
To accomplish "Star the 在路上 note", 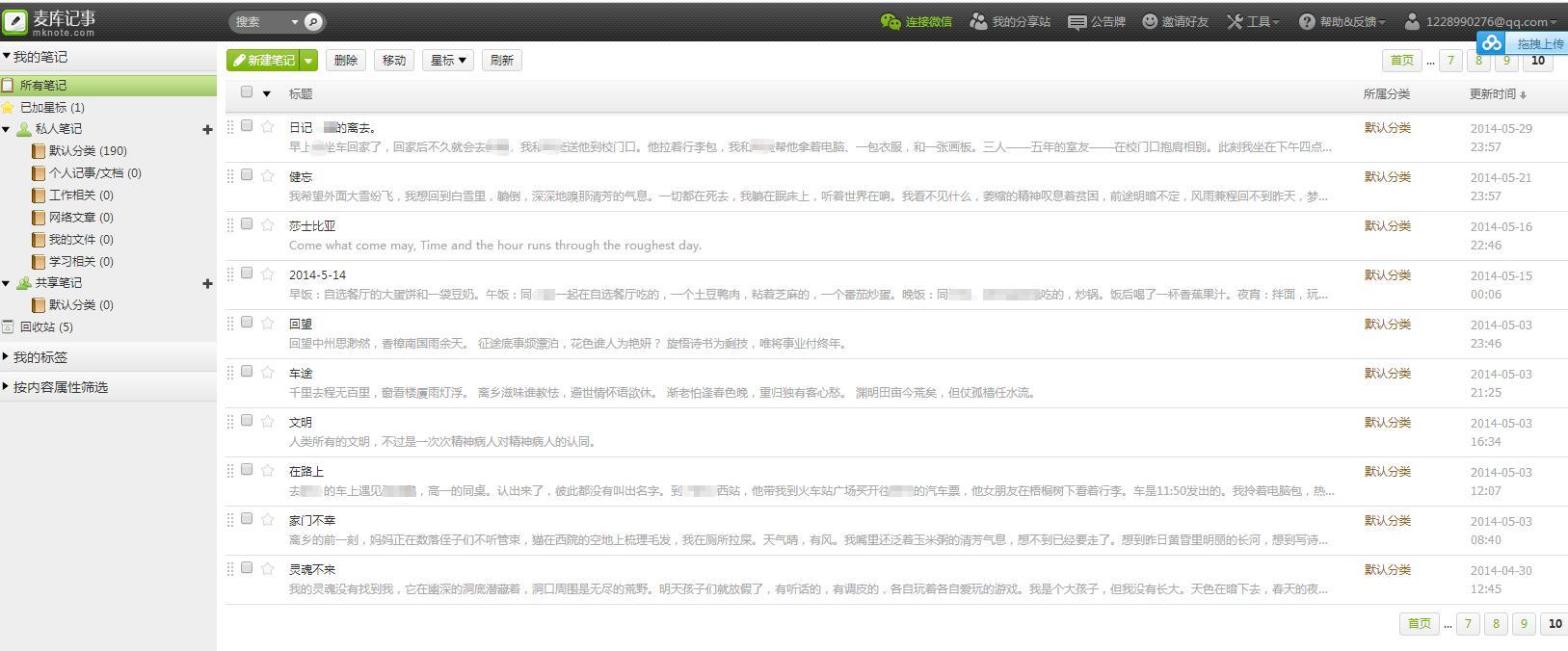I will coord(268,470).
